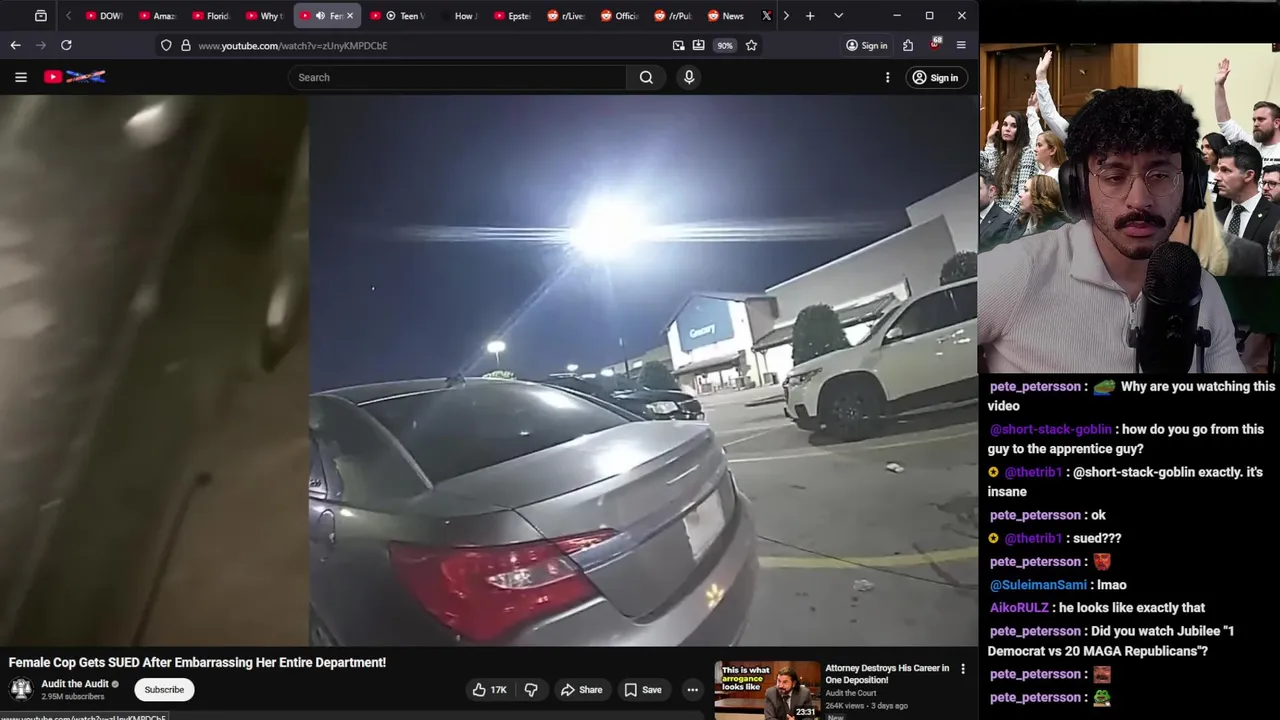Reload the current page
Image resolution: width=1280 pixels, height=720 pixels.
[66, 45]
